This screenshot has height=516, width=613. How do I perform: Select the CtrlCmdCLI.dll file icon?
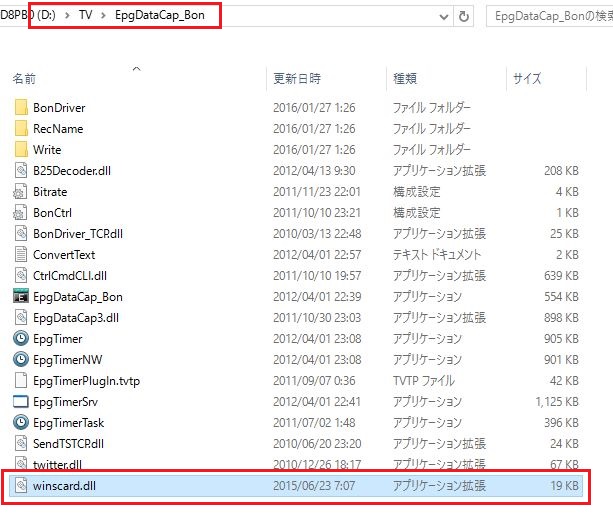pyautogui.click(x=21, y=276)
